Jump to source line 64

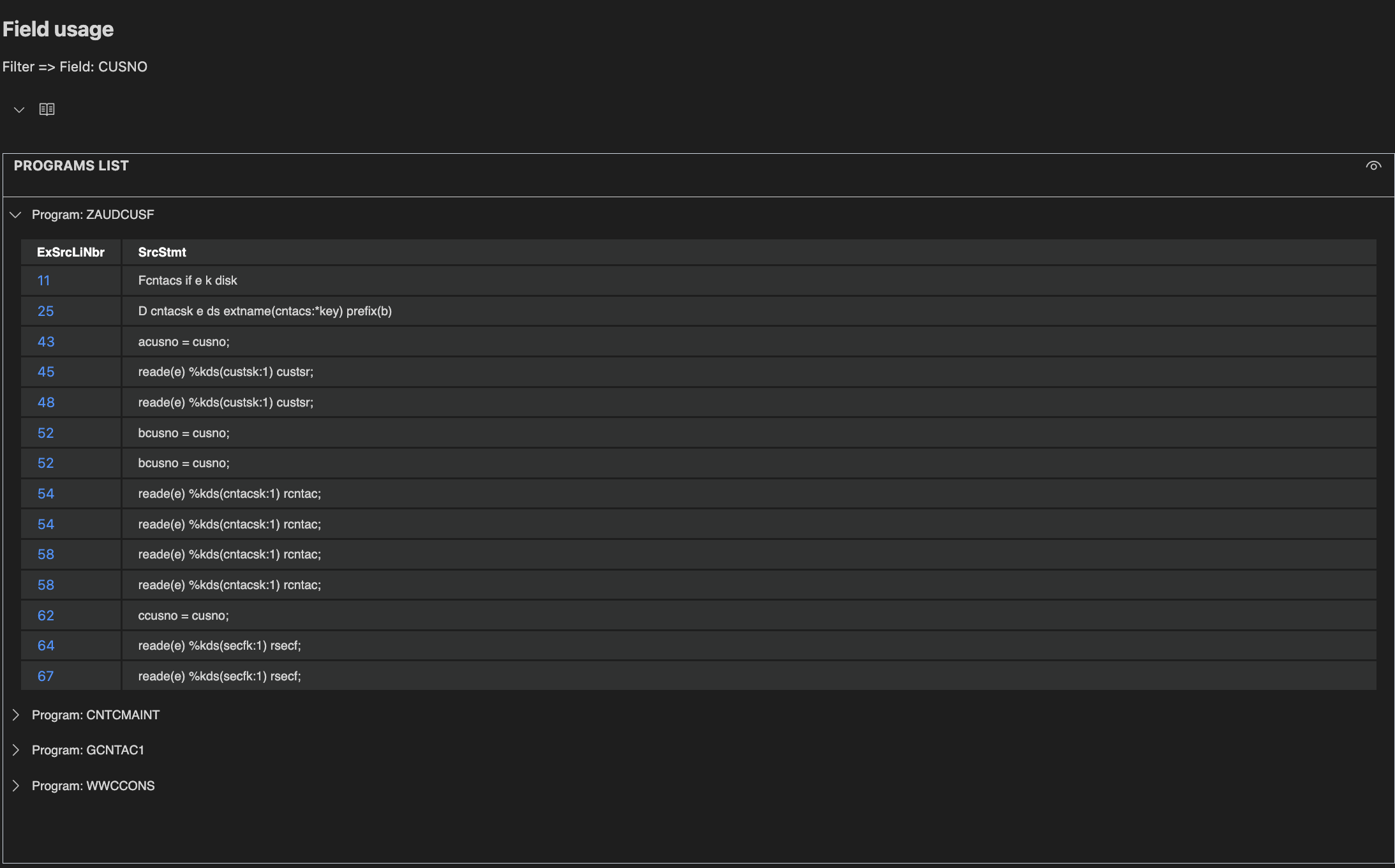[45, 646]
